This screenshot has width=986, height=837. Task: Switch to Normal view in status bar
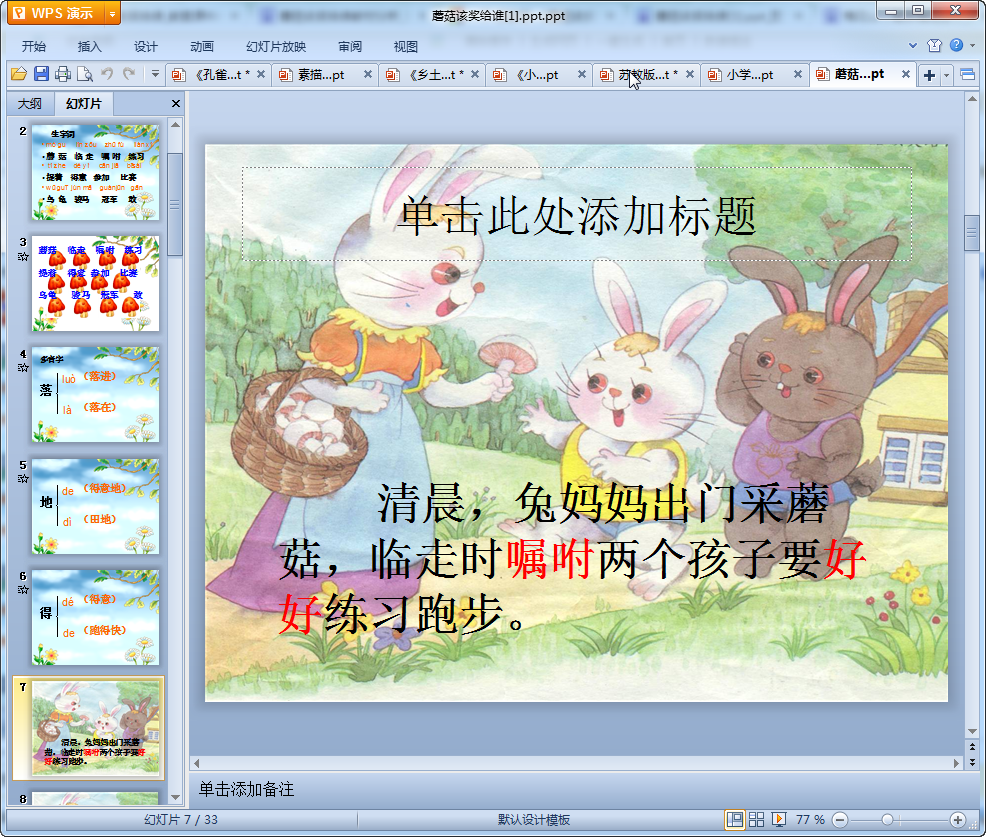click(734, 819)
